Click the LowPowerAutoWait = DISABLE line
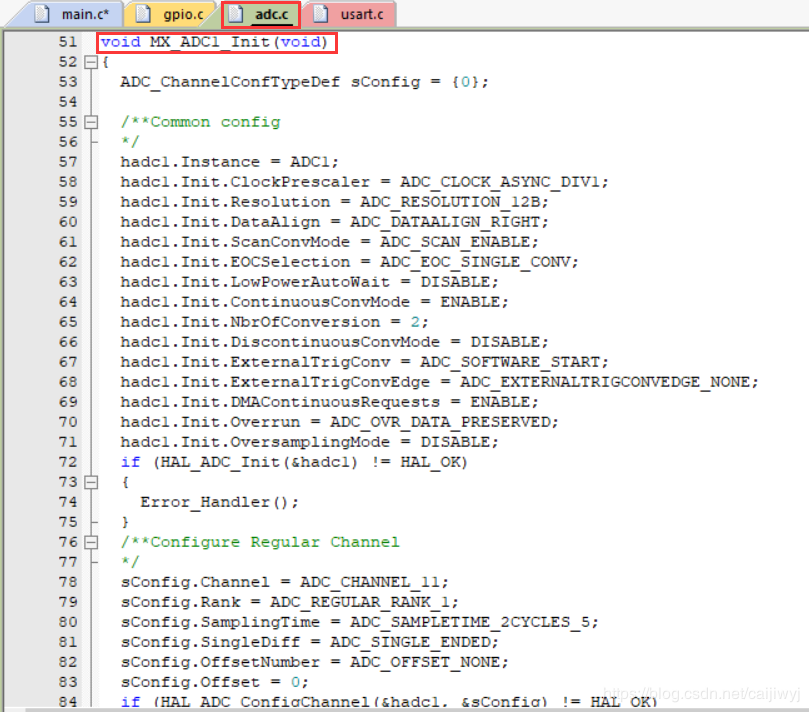The width and height of the screenshot is (809, 712). pos(310,282)
